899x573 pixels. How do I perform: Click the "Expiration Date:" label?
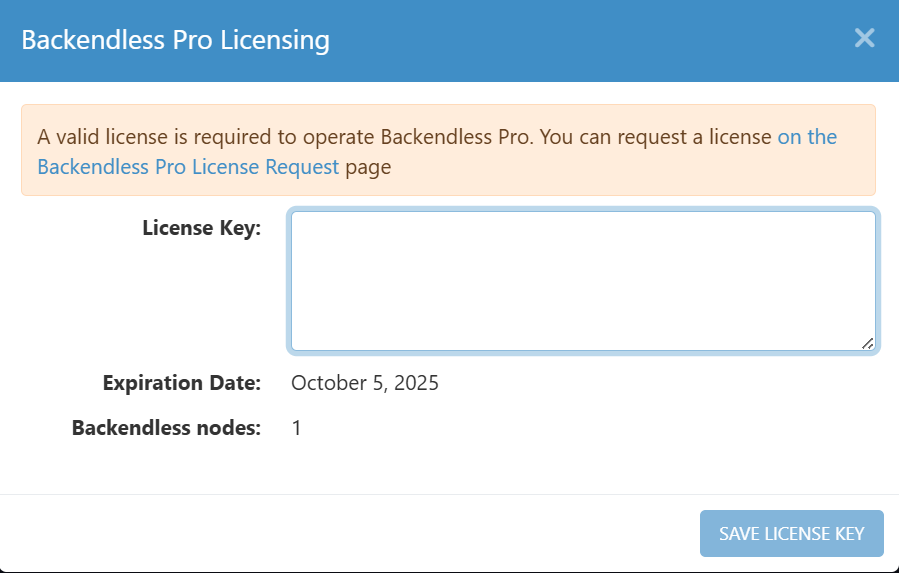tap(181, 383)
